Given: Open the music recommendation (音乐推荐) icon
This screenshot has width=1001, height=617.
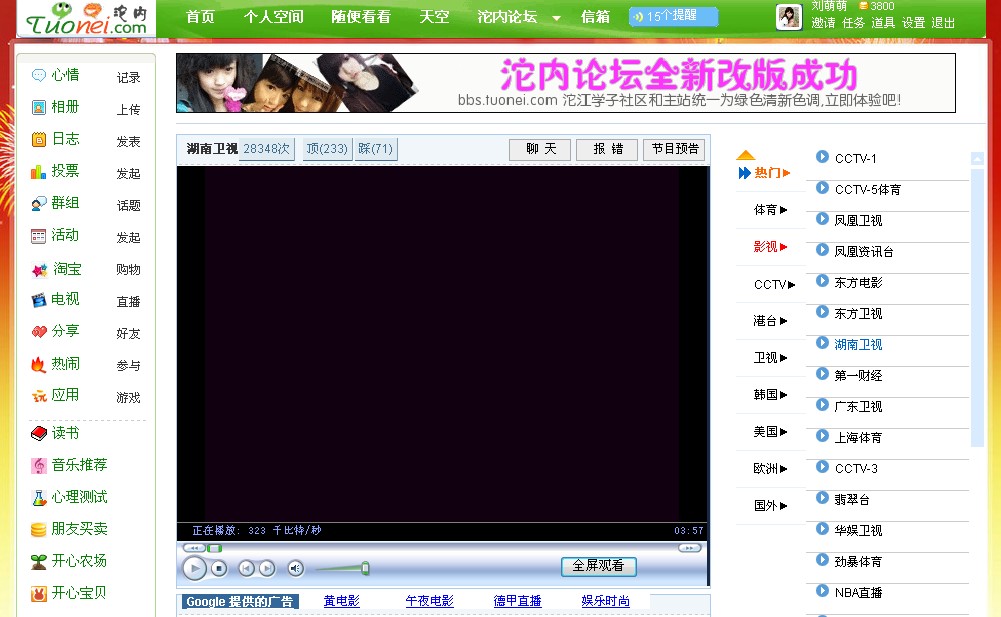Looking at the screenshot, I should (x=39, y=466).
